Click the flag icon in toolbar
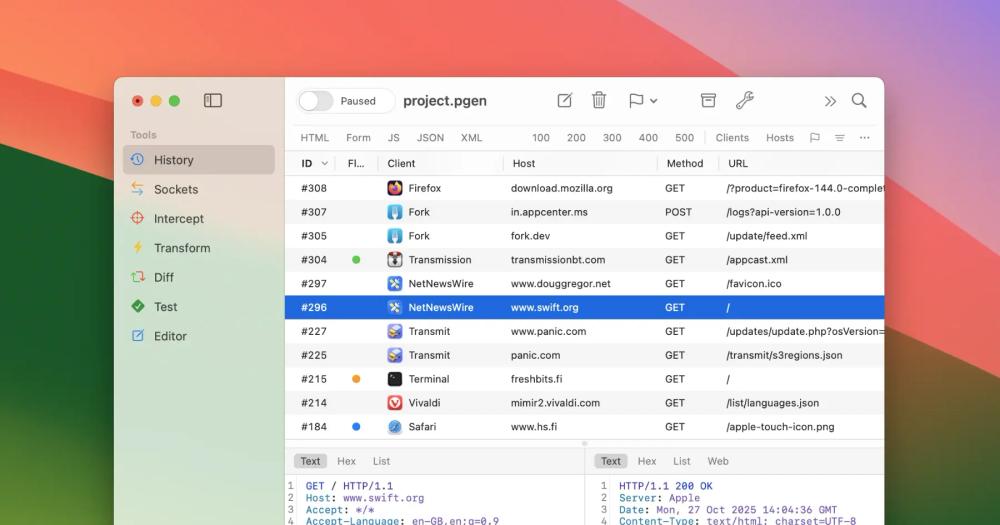The height and width of the screenshot is (525, 1000). (636, 101)
